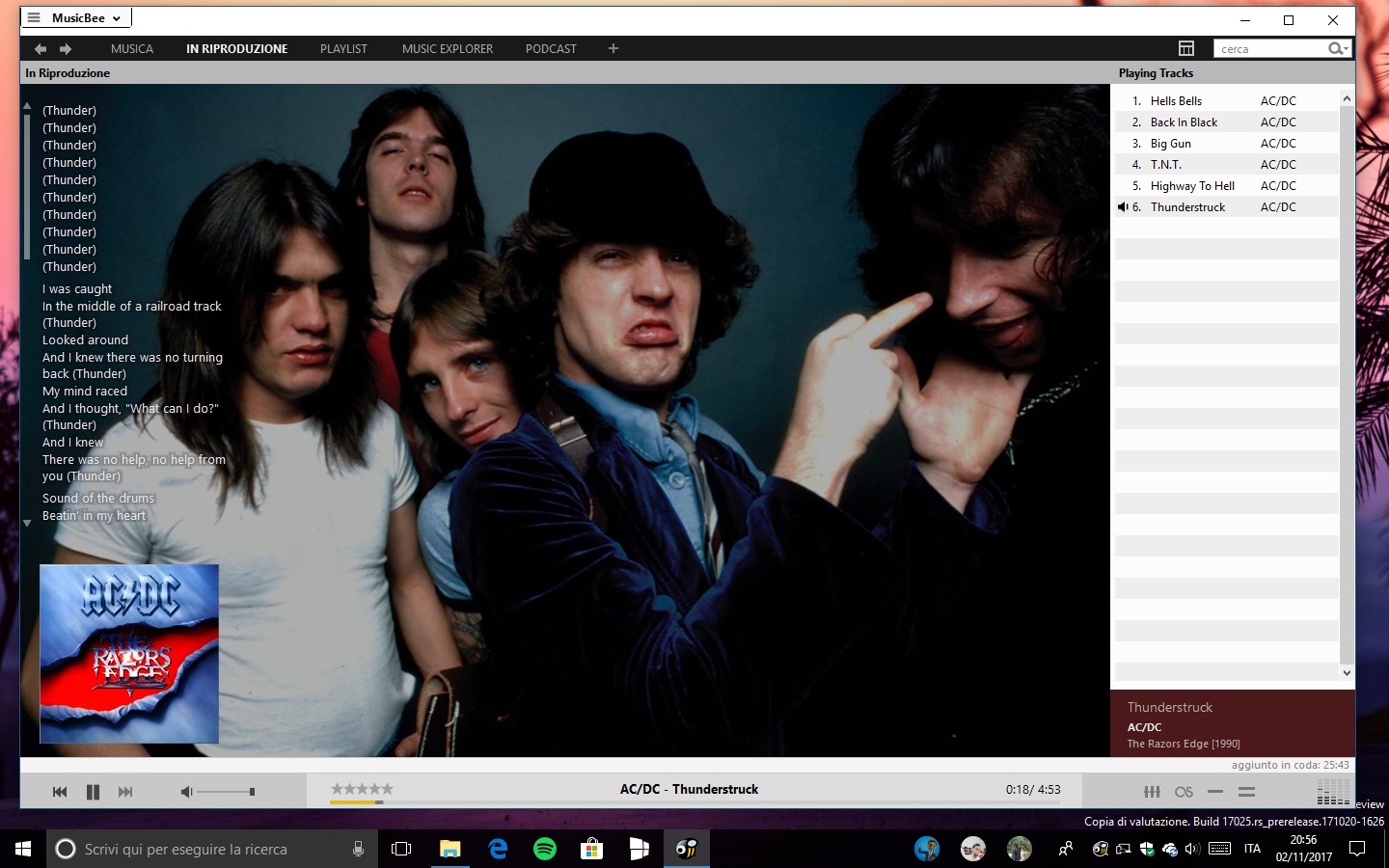Select the IN RIPRODUZIONE tab
The height and width of the screenshot is (868, 1389).
[237, 48]
